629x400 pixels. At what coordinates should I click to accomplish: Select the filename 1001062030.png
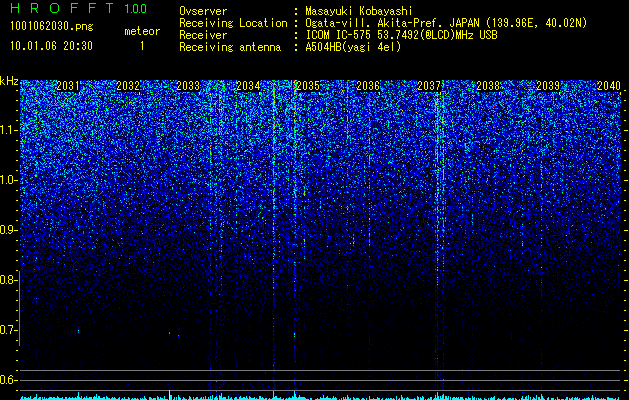point(52,27)
